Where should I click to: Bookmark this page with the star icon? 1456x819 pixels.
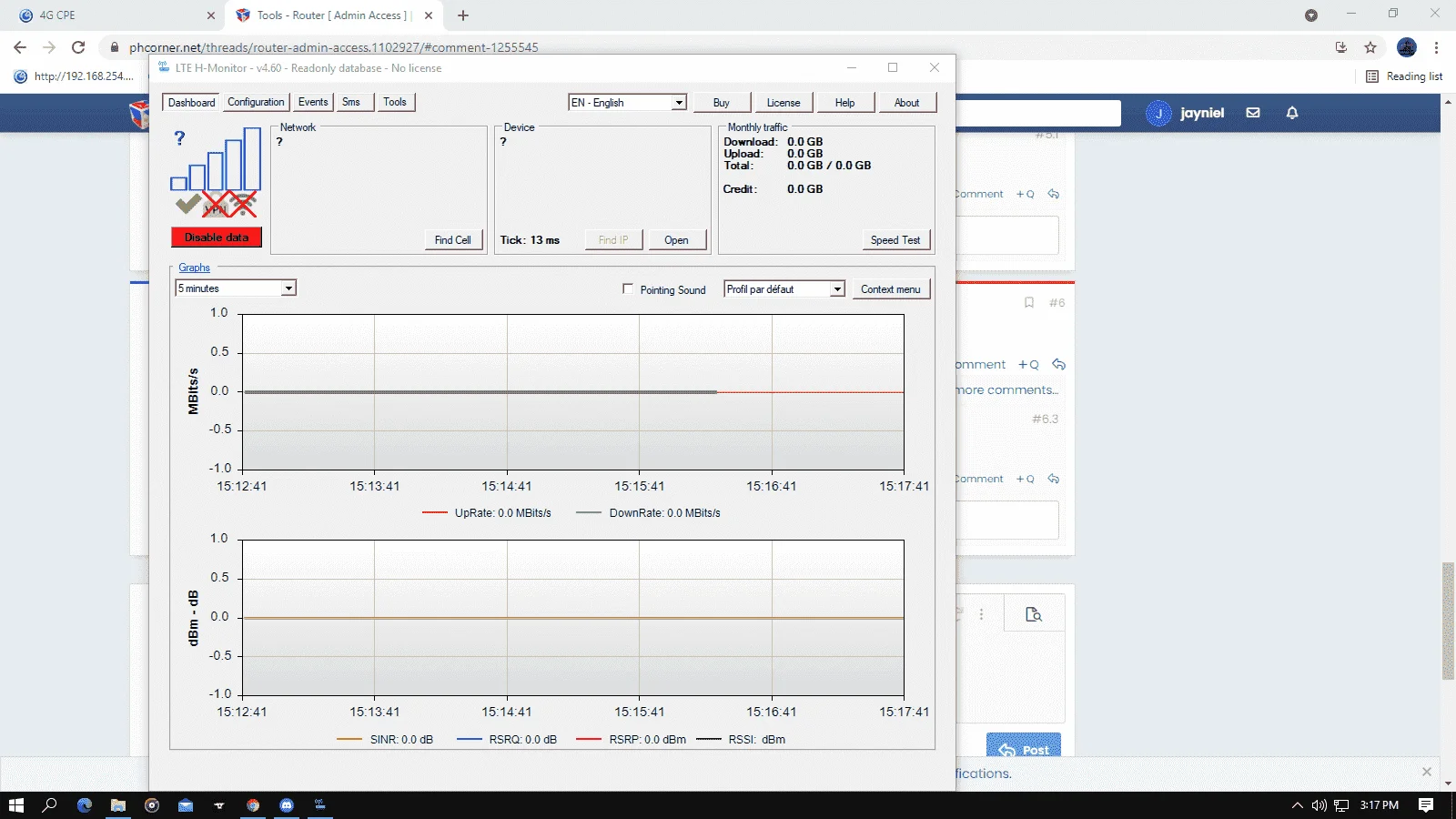[1370, 47]
